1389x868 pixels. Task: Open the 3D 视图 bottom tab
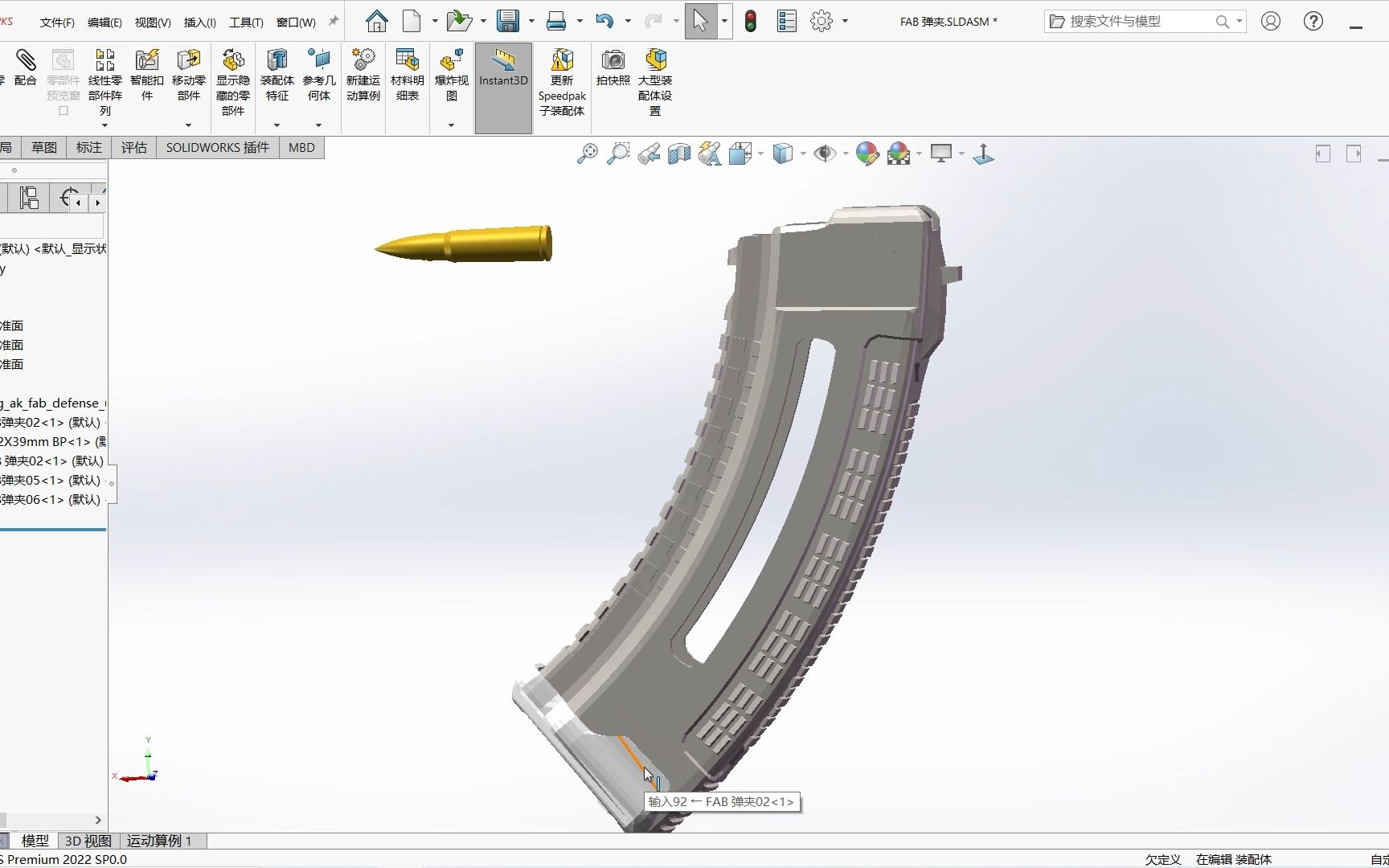tap(88, 841)
